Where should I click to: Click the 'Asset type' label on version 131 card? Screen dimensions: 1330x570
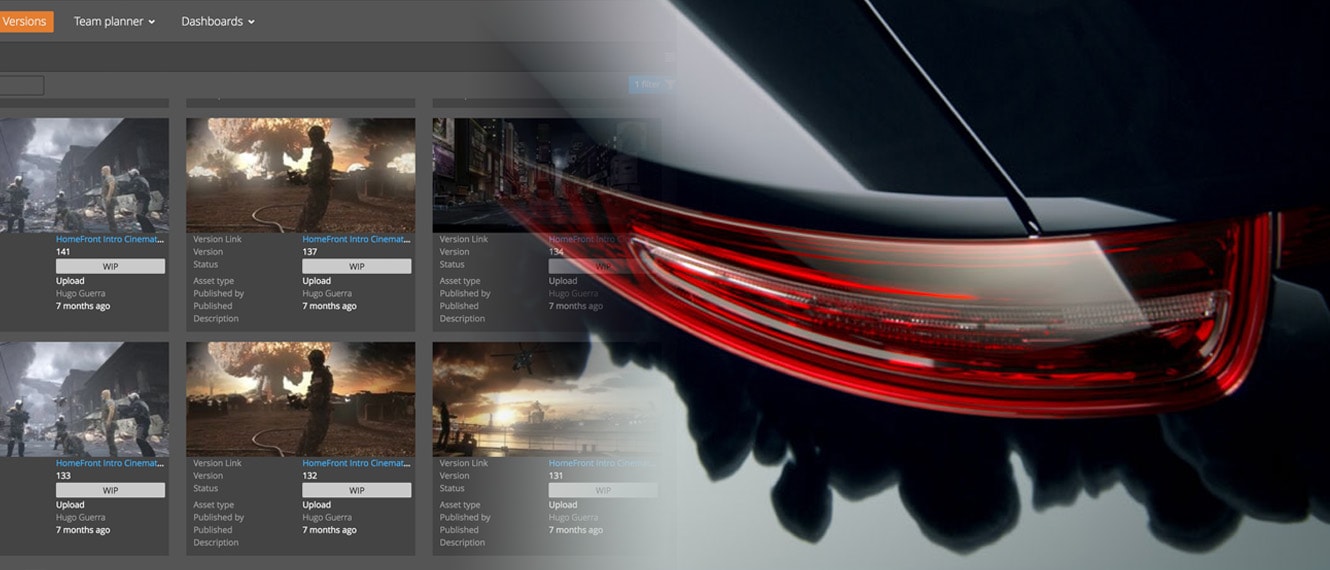(x=460, y=505)
